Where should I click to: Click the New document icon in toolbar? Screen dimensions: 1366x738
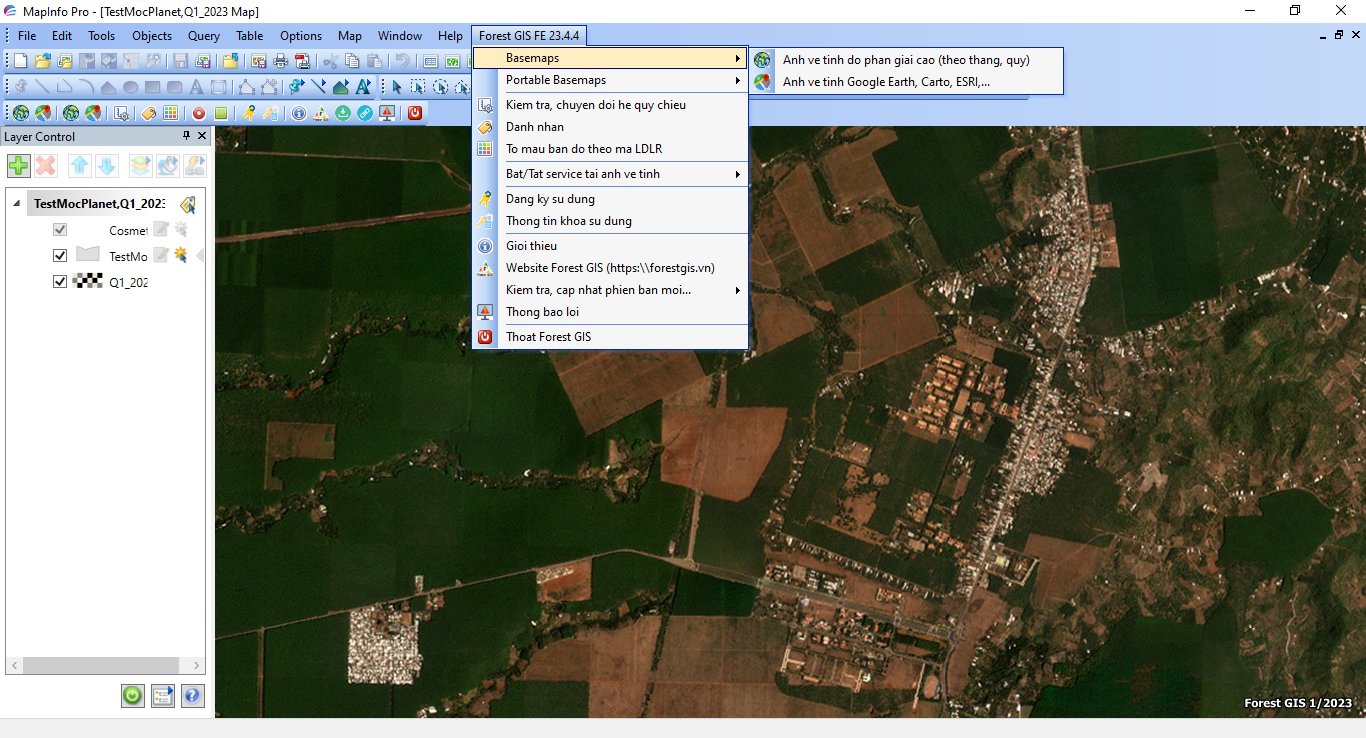point(21,61)
